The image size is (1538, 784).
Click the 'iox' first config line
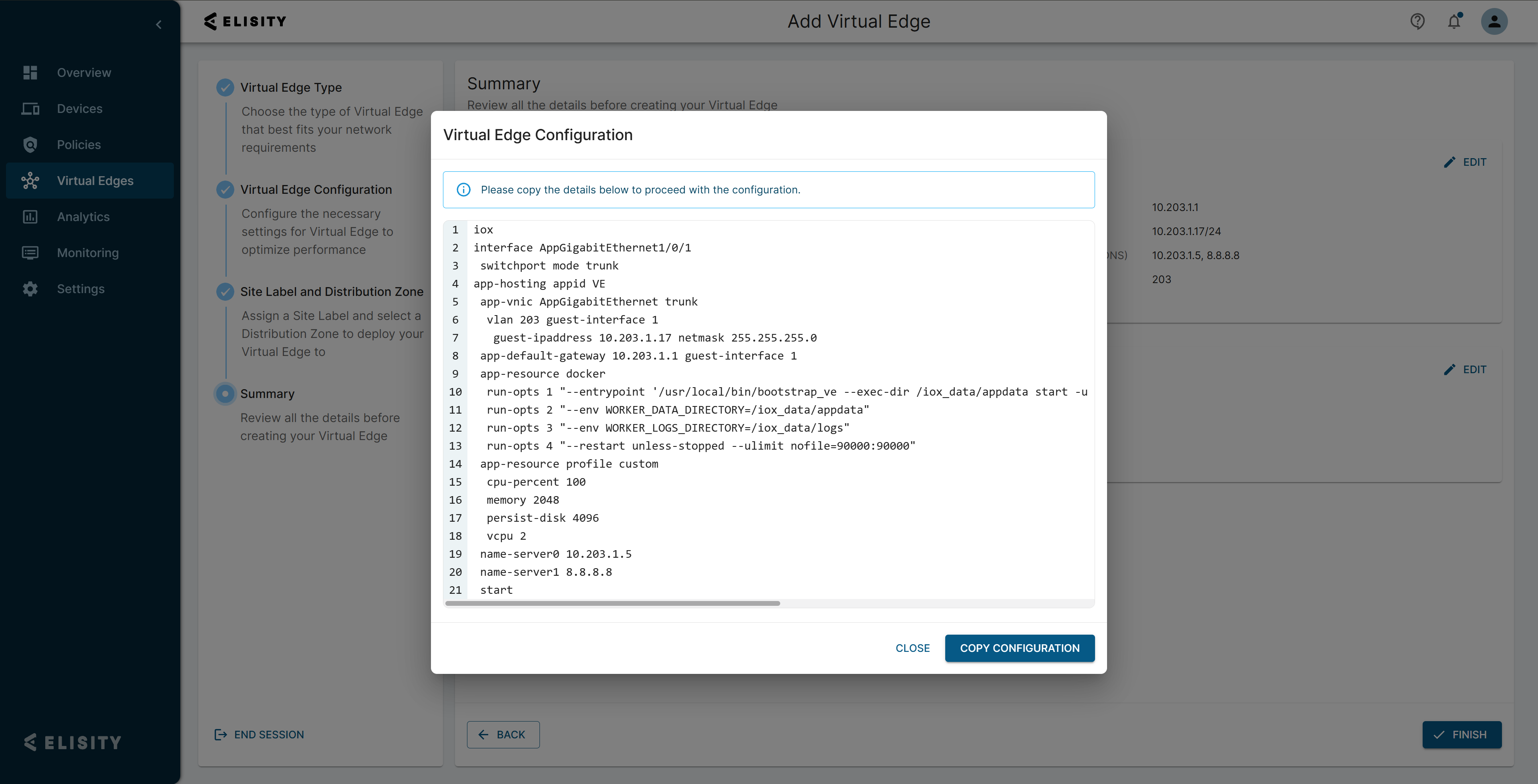tap(483, 230)
